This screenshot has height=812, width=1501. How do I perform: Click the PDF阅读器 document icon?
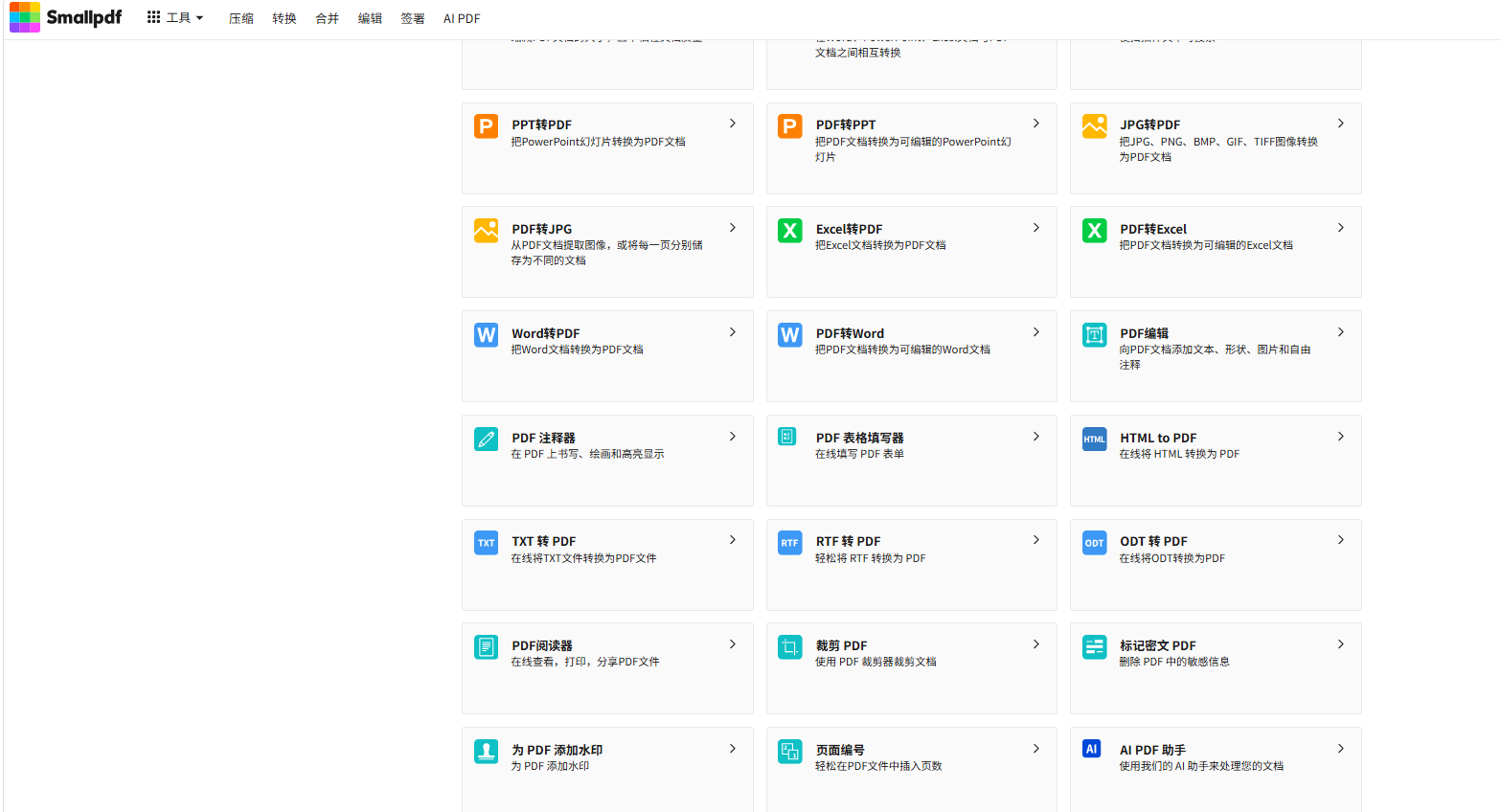487,647
